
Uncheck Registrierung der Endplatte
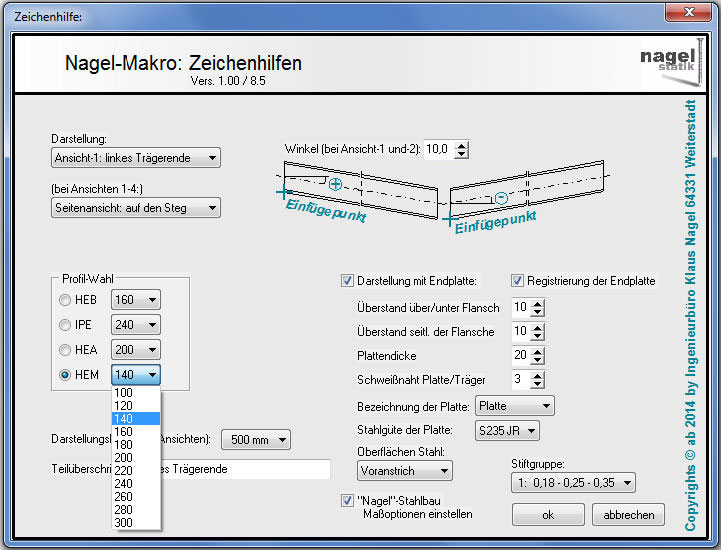(518, 281)
